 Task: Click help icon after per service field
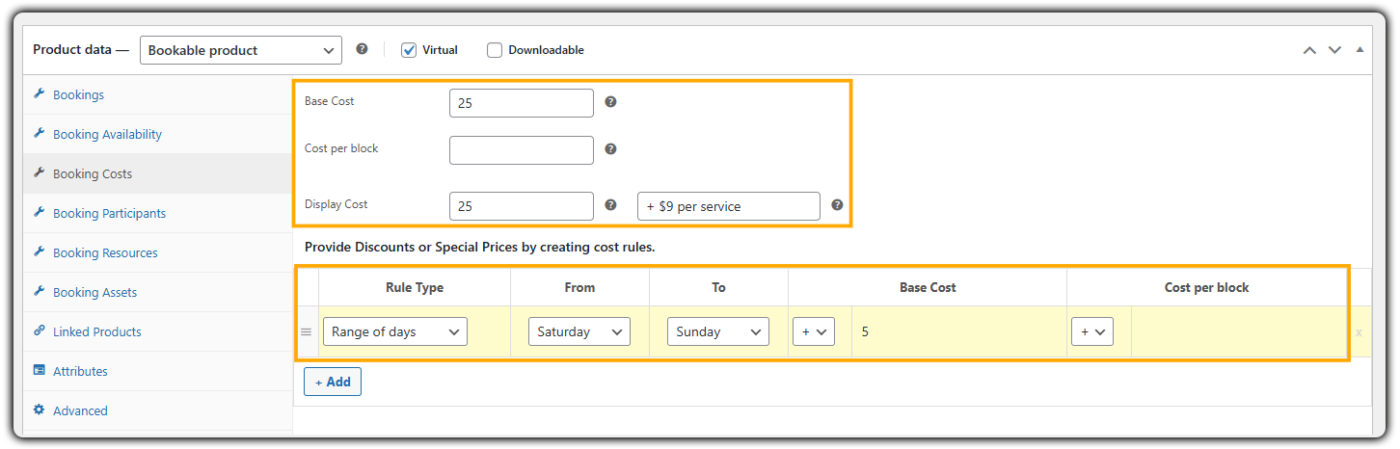(x=837, y=205)
